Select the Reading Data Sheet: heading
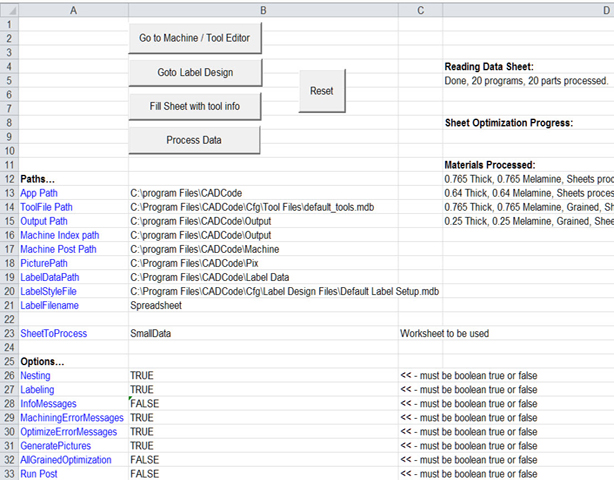The width and height of the screenshot is (614, 480). point(489,67)
